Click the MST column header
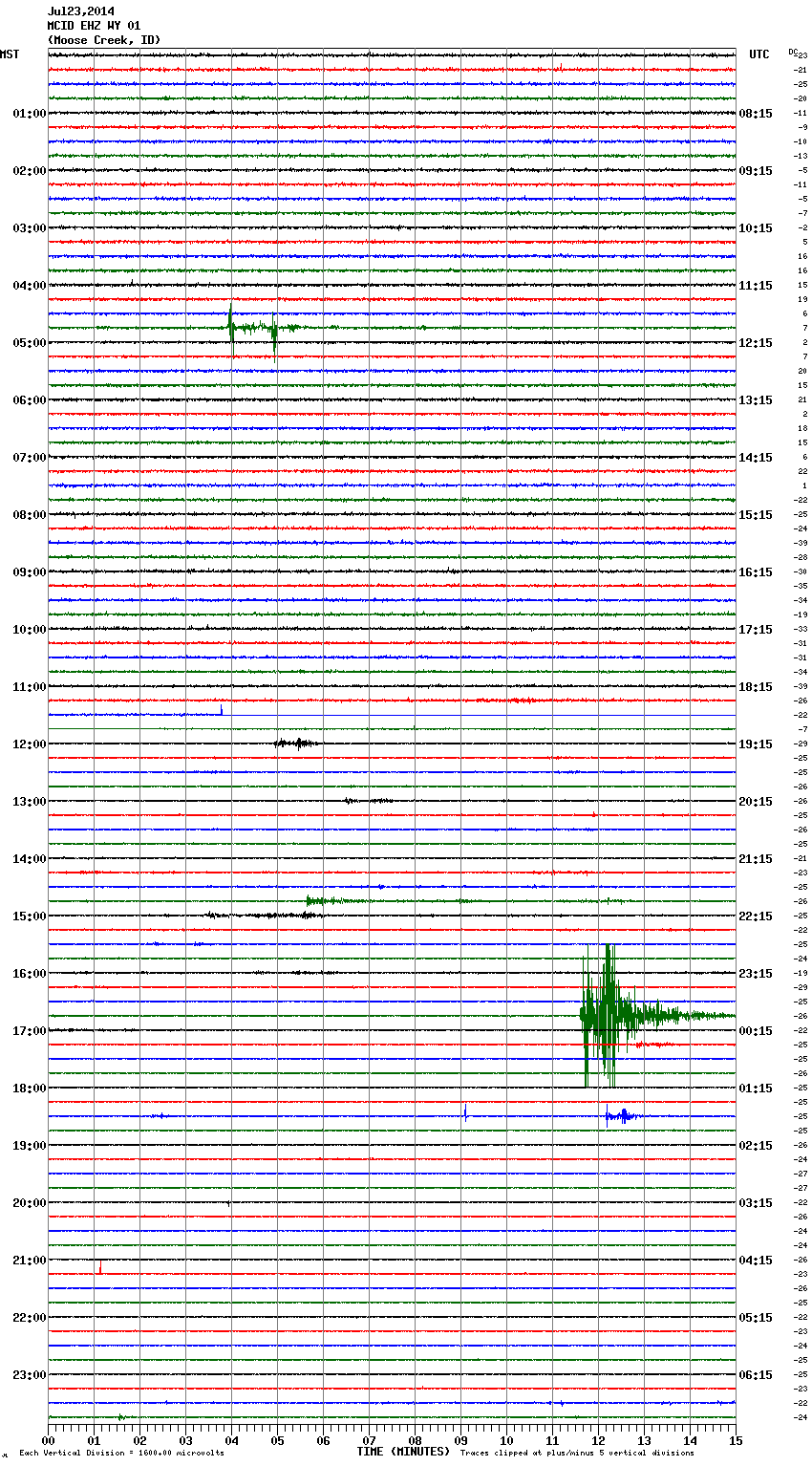812x1466 pixels. (x=10, y=54)
